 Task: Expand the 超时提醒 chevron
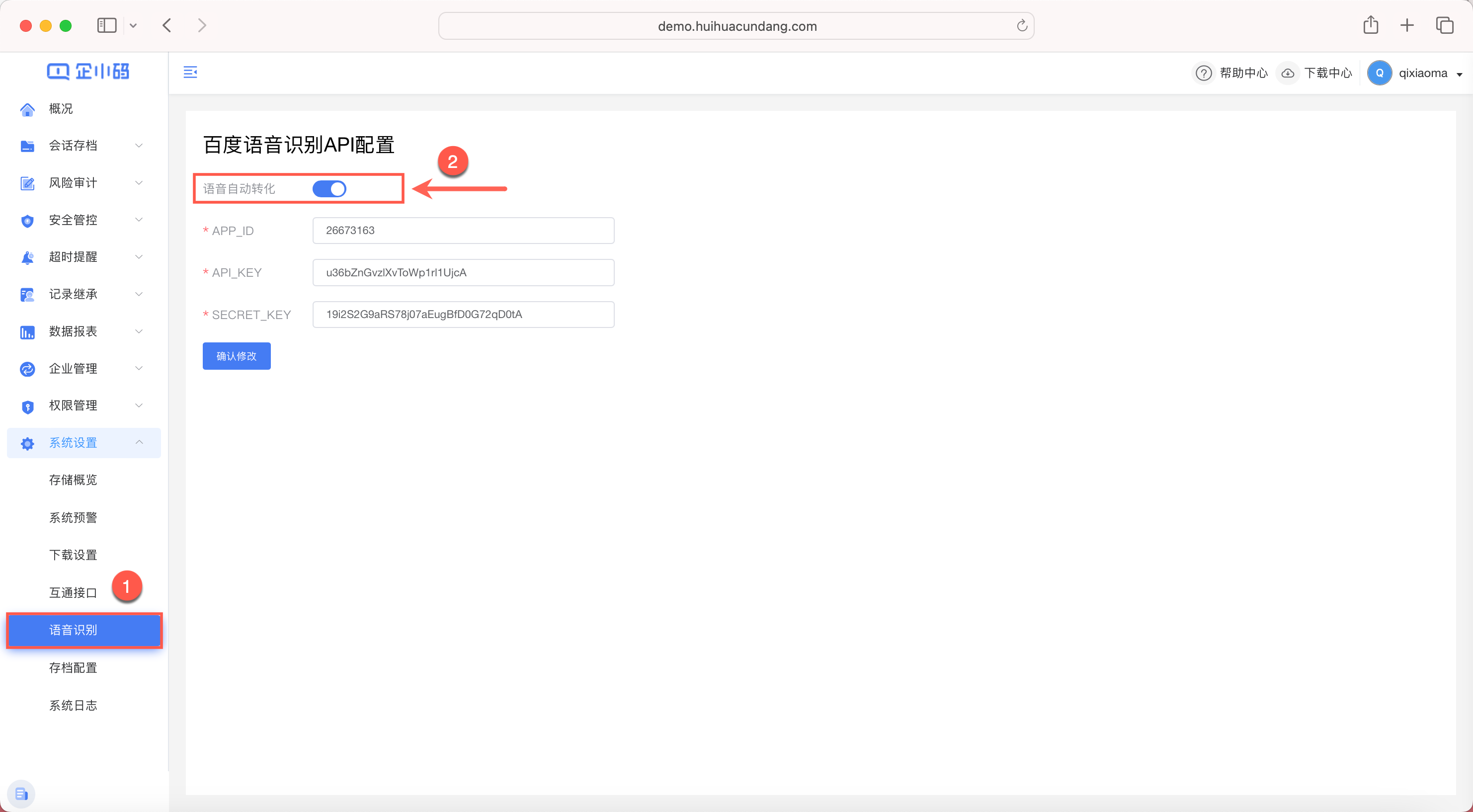pos(138,257)
